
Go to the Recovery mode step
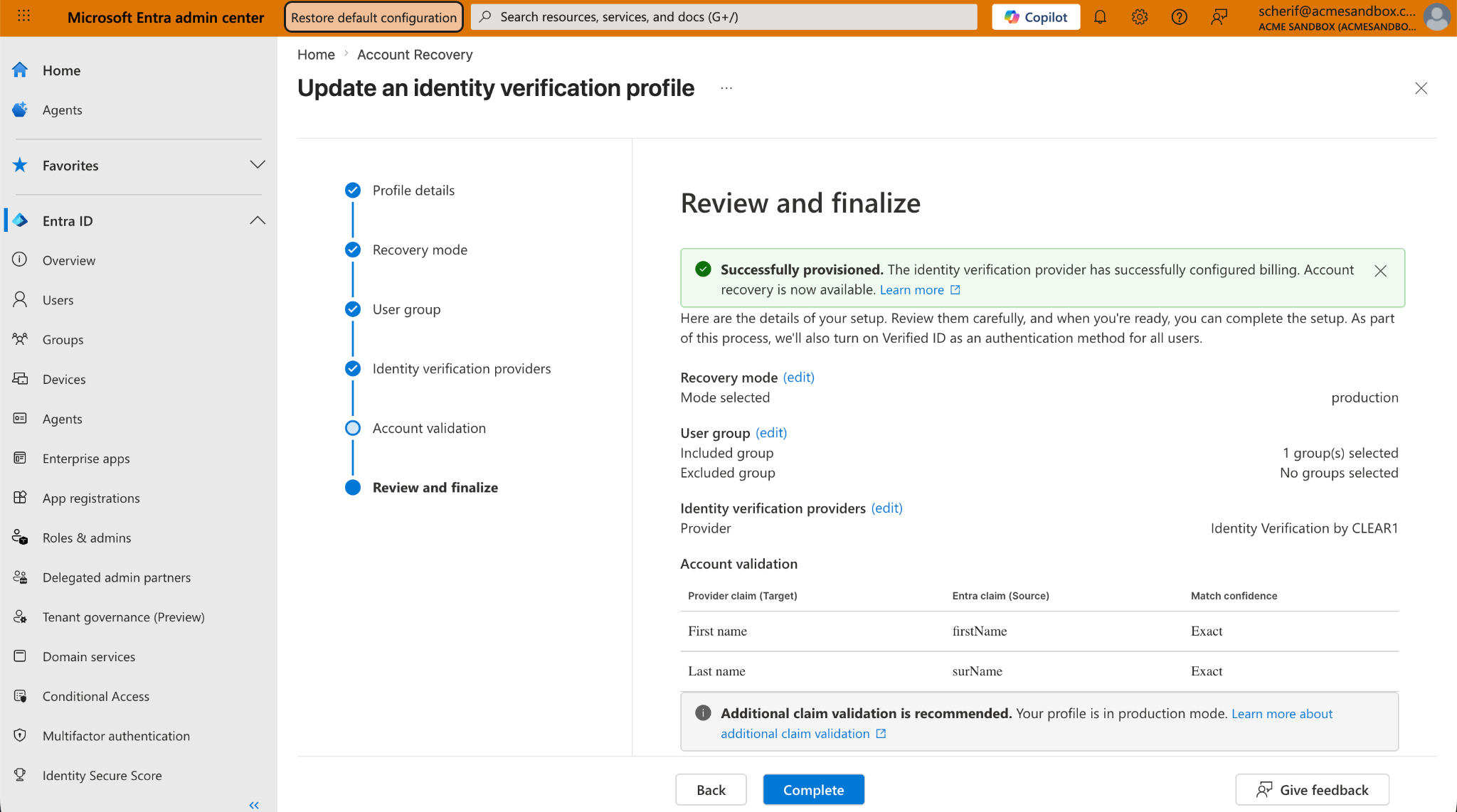(x=420, y=250)
